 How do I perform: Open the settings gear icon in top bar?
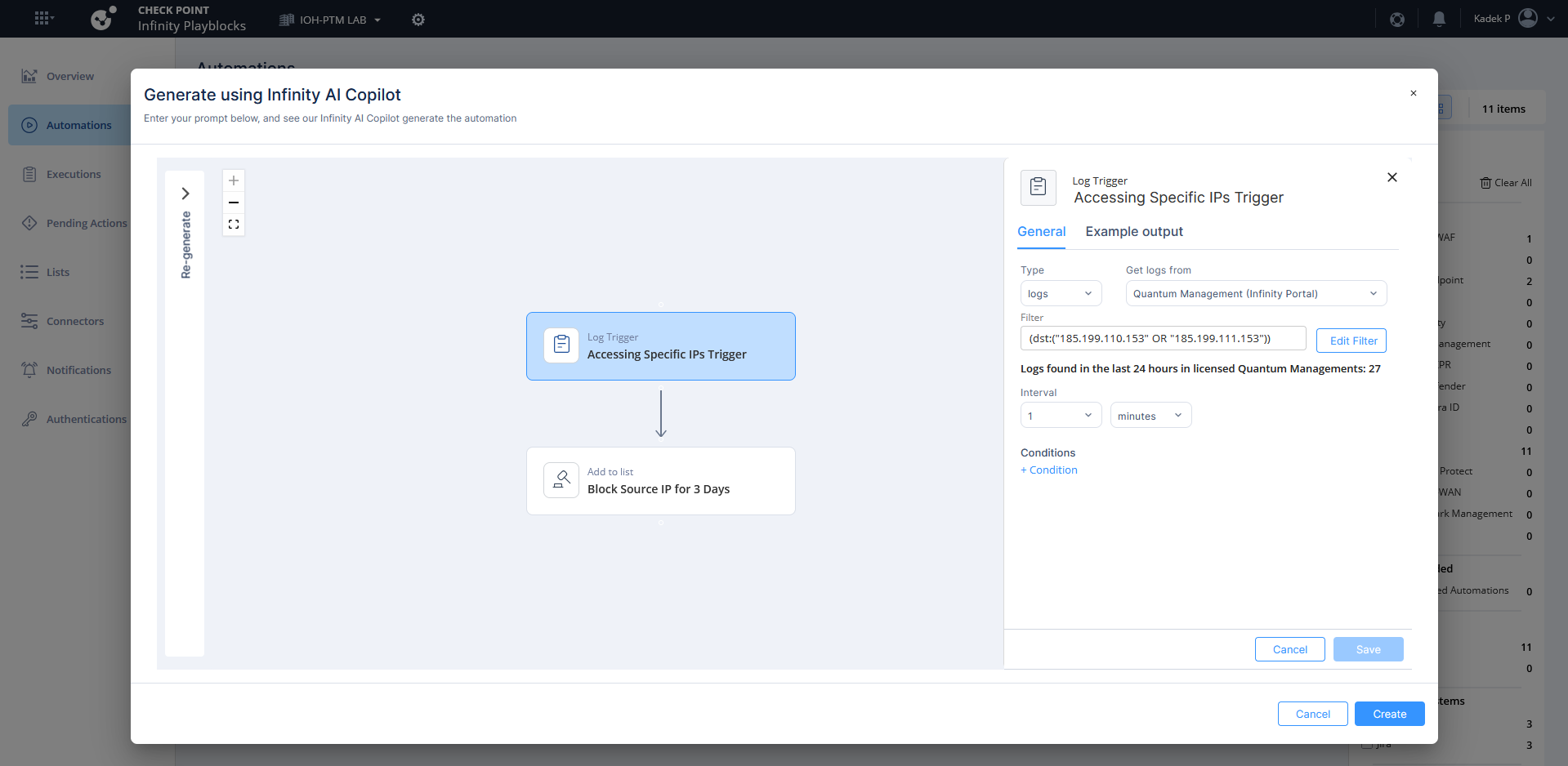coord(418,20)
